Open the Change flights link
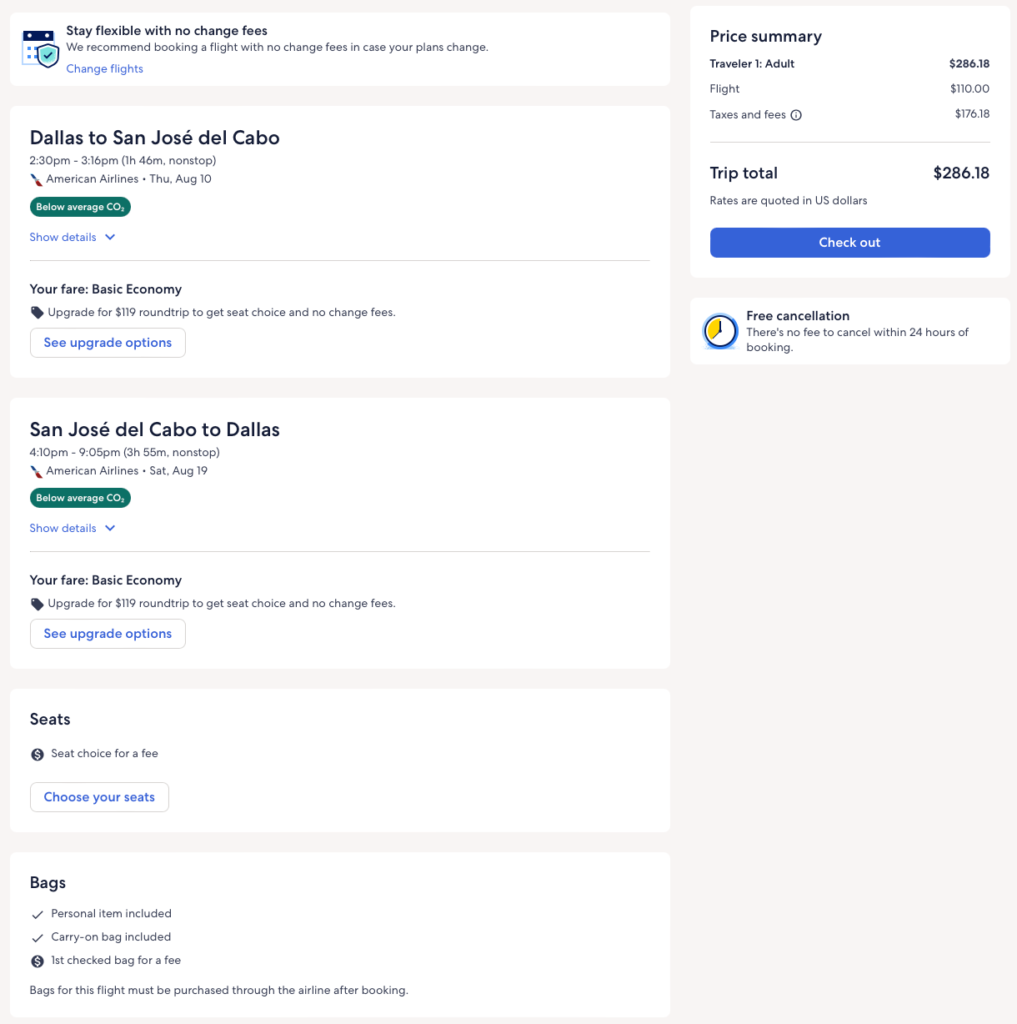 click(x=105, y=69)
